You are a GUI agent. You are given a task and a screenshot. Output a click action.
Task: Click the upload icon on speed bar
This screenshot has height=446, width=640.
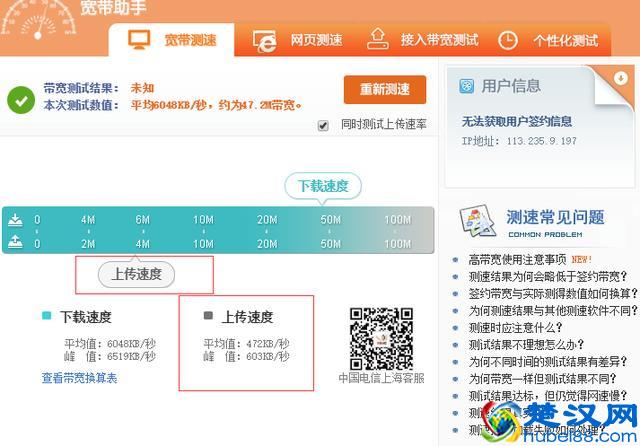[16, 242]
